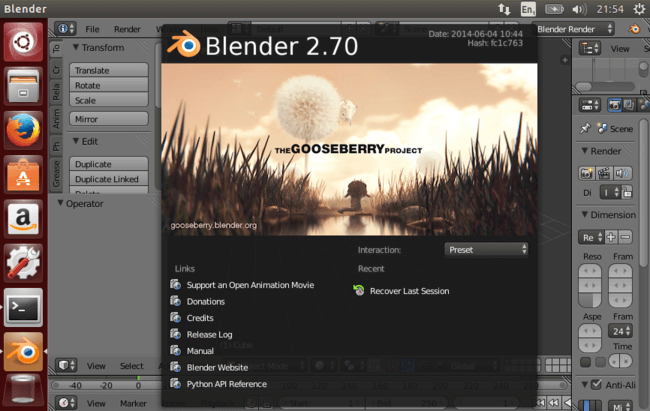The width and height of the screenshot is (650, 411).
Task: Click the pin icon next to Scene
Action: click(x=585, y=129)
